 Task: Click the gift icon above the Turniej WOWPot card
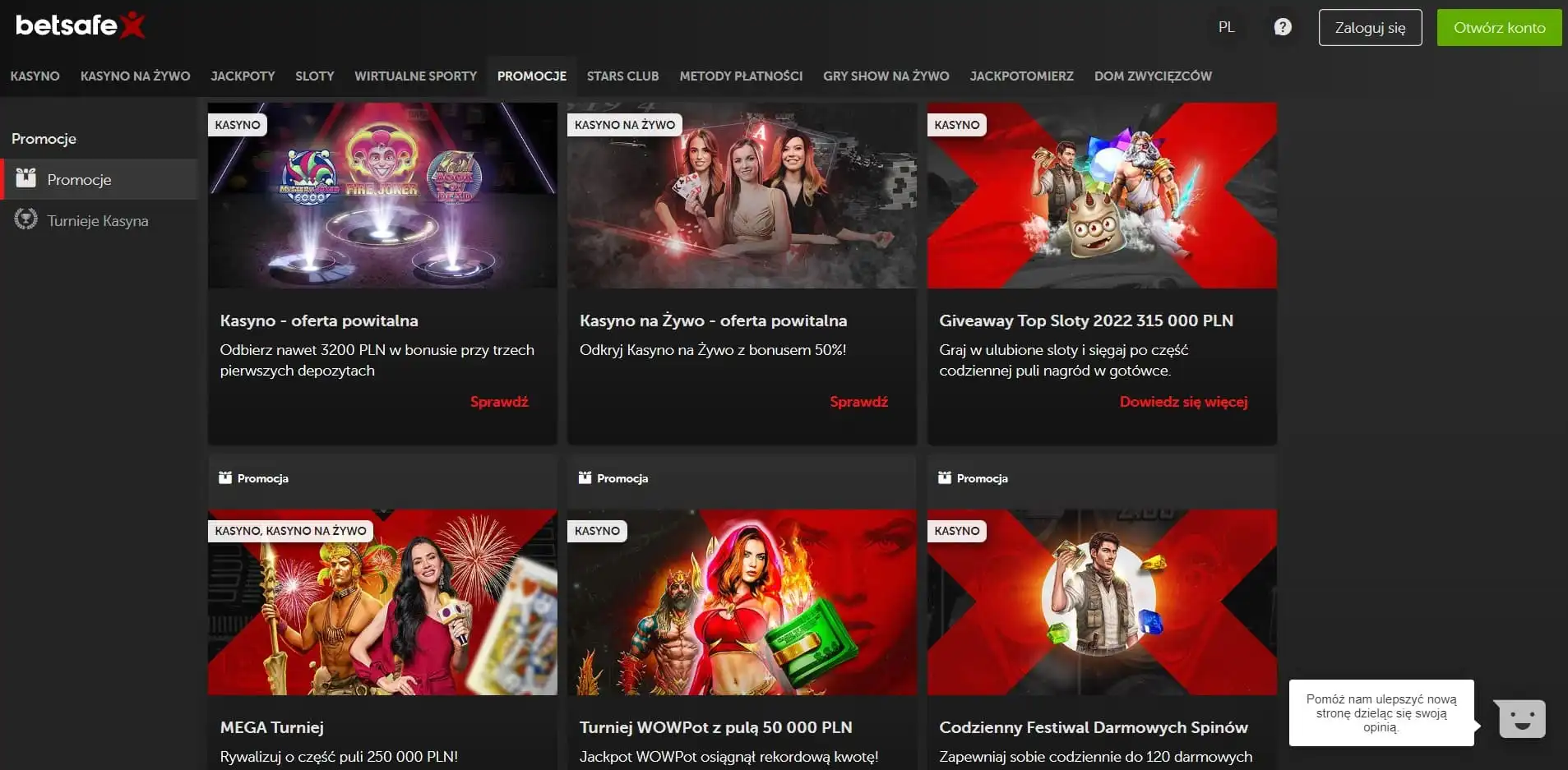(x=585, y=477)
